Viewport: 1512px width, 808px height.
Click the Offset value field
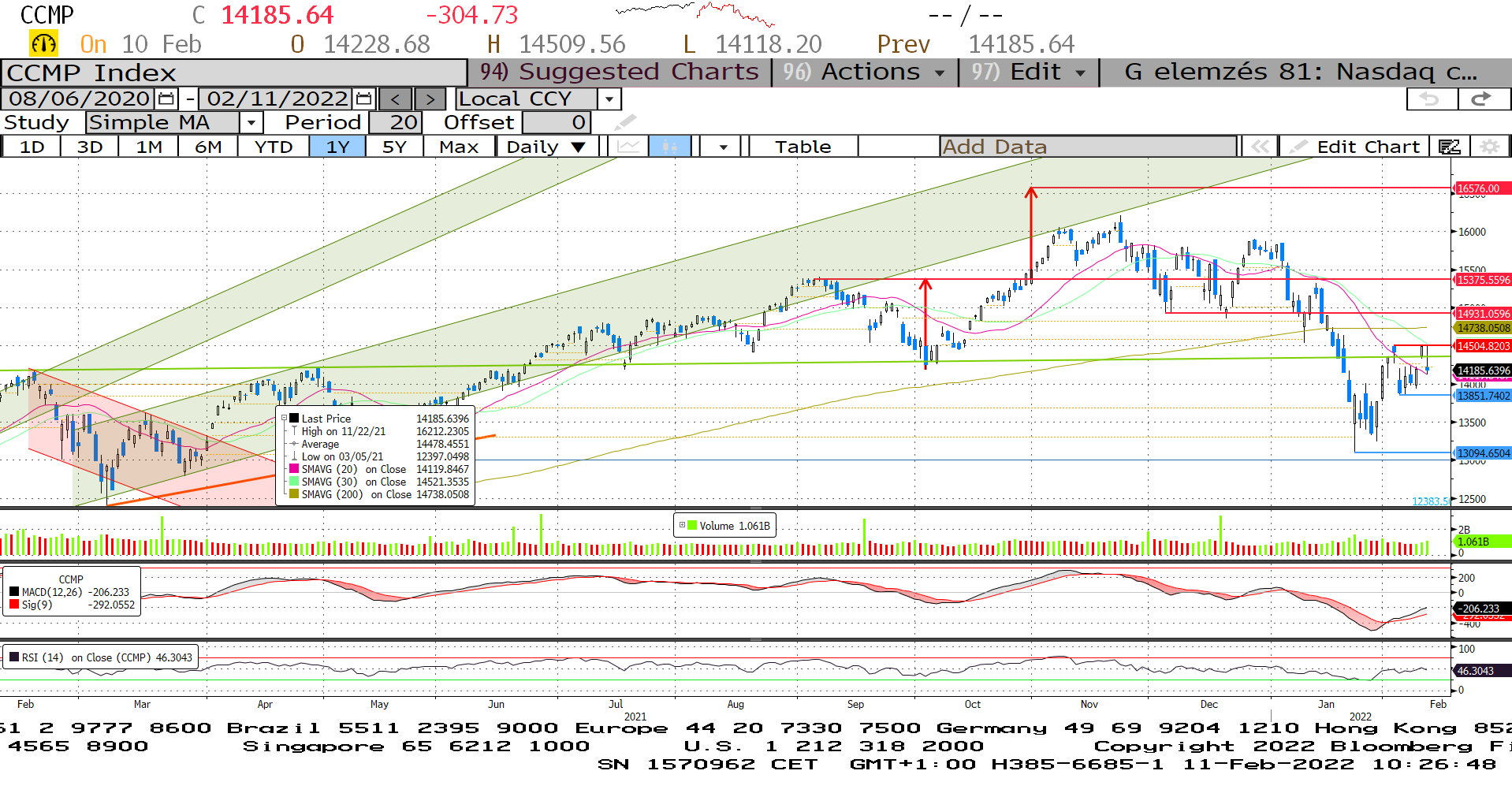(555, 122)
